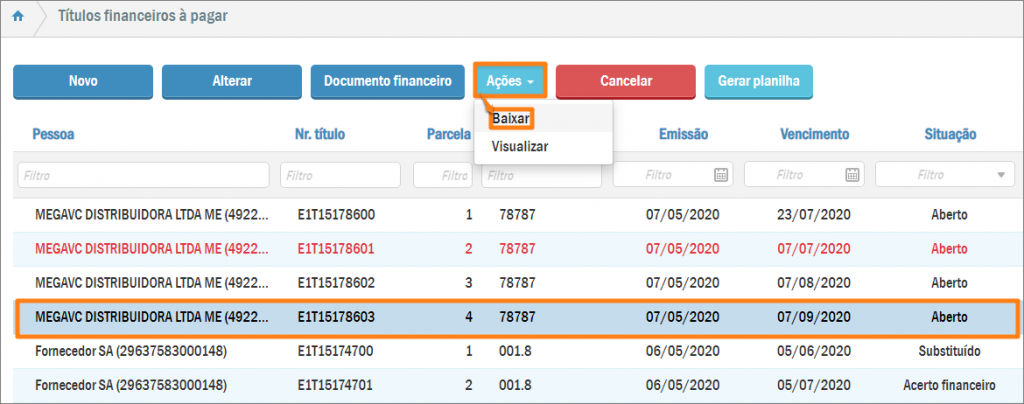Open the Ações dropdown button
Image resolution: width=1024 pixels, height=404 pixels.
pyautogui.click(x=509, y=81)
